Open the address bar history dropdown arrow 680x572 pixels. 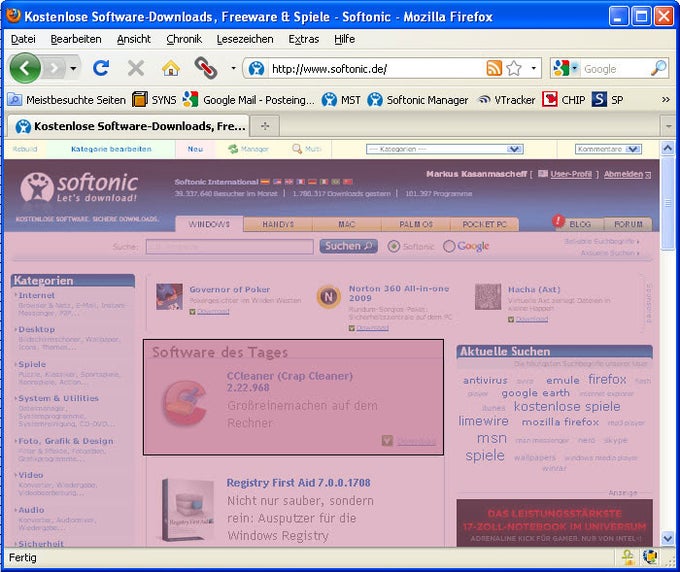[533, 68]
